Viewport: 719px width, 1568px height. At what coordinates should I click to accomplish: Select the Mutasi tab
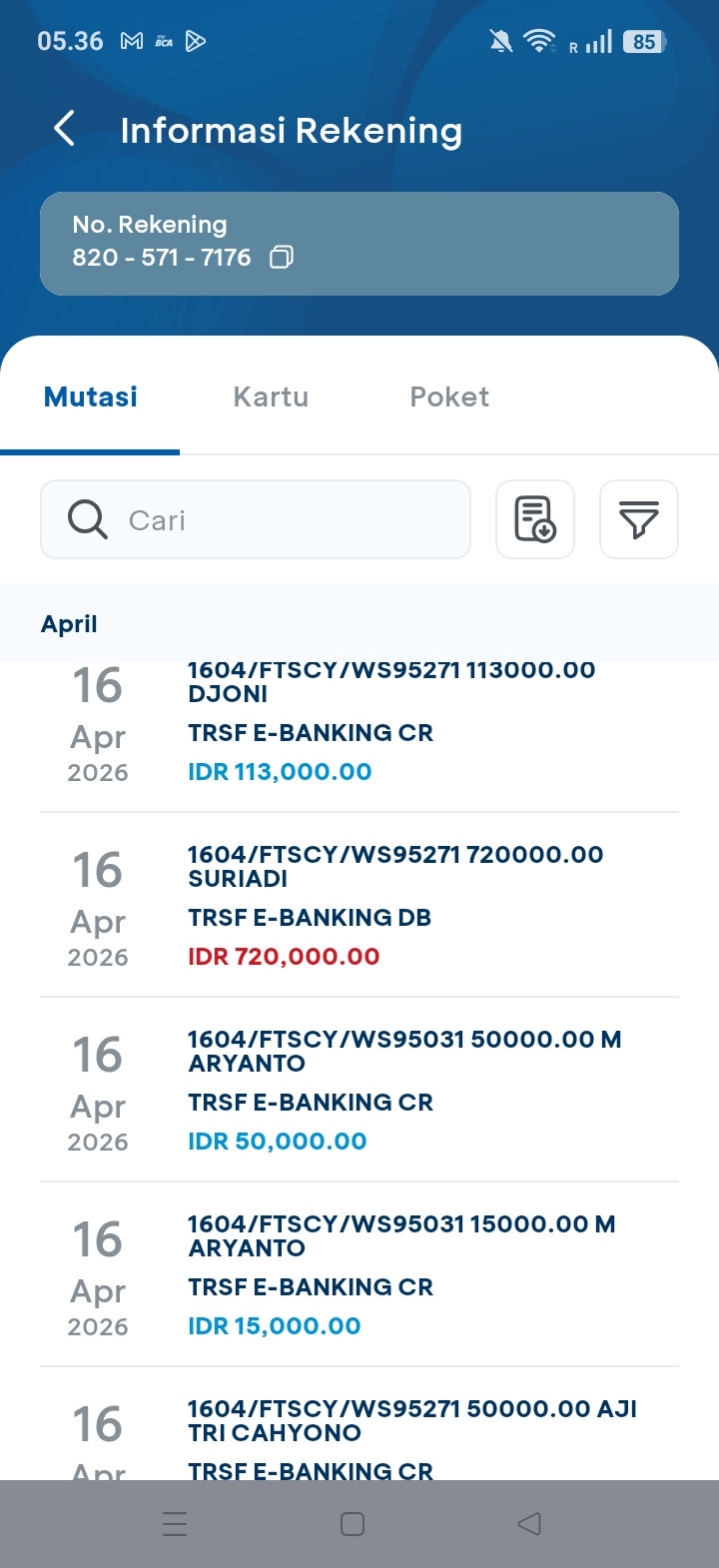[91, 396]
